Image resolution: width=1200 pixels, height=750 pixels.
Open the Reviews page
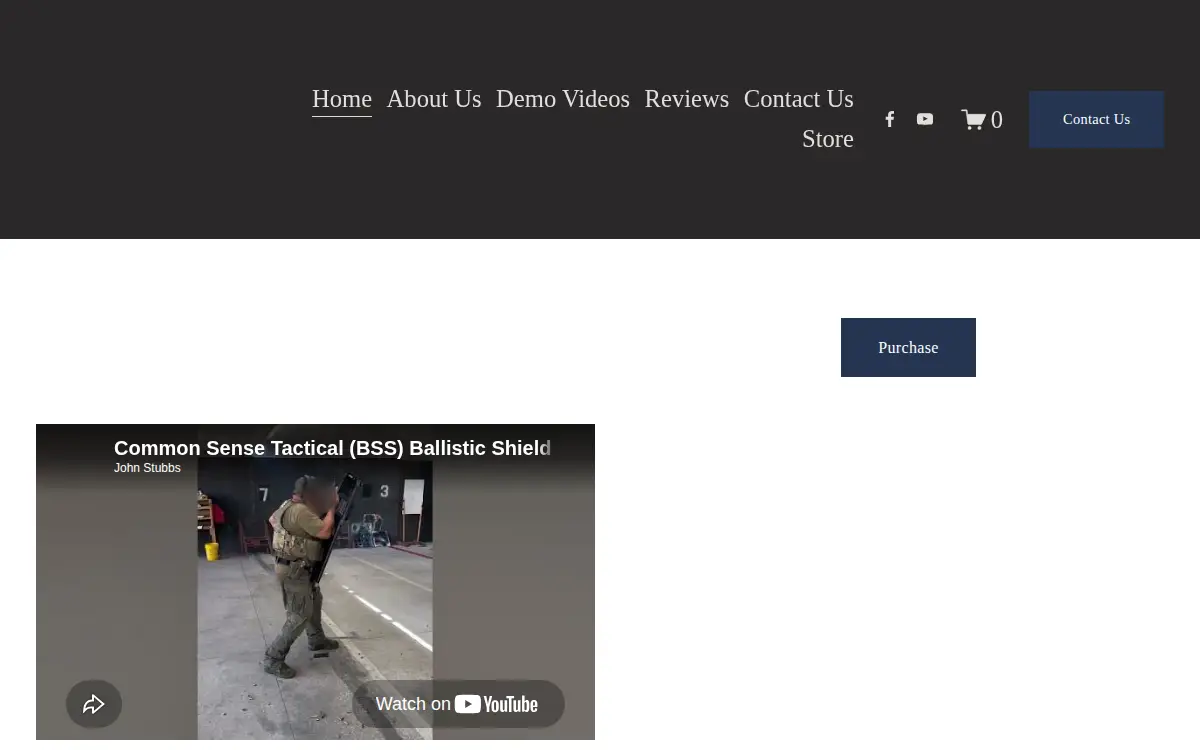pos(687,99)
